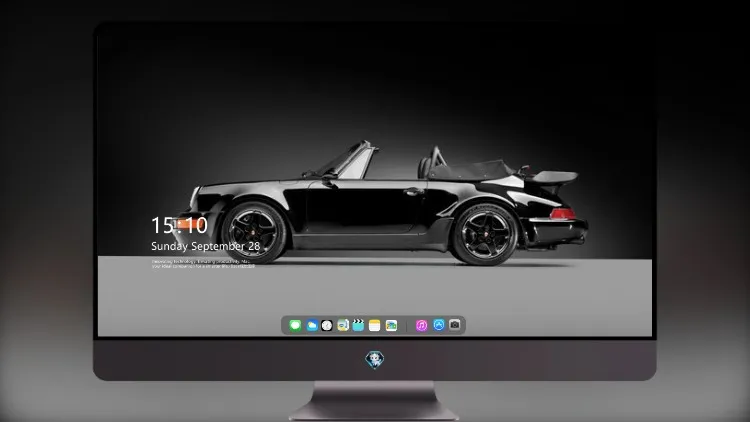Click the 15:10 clock display
The width and height of the screenshot is (750, 422).
point(179,225)
